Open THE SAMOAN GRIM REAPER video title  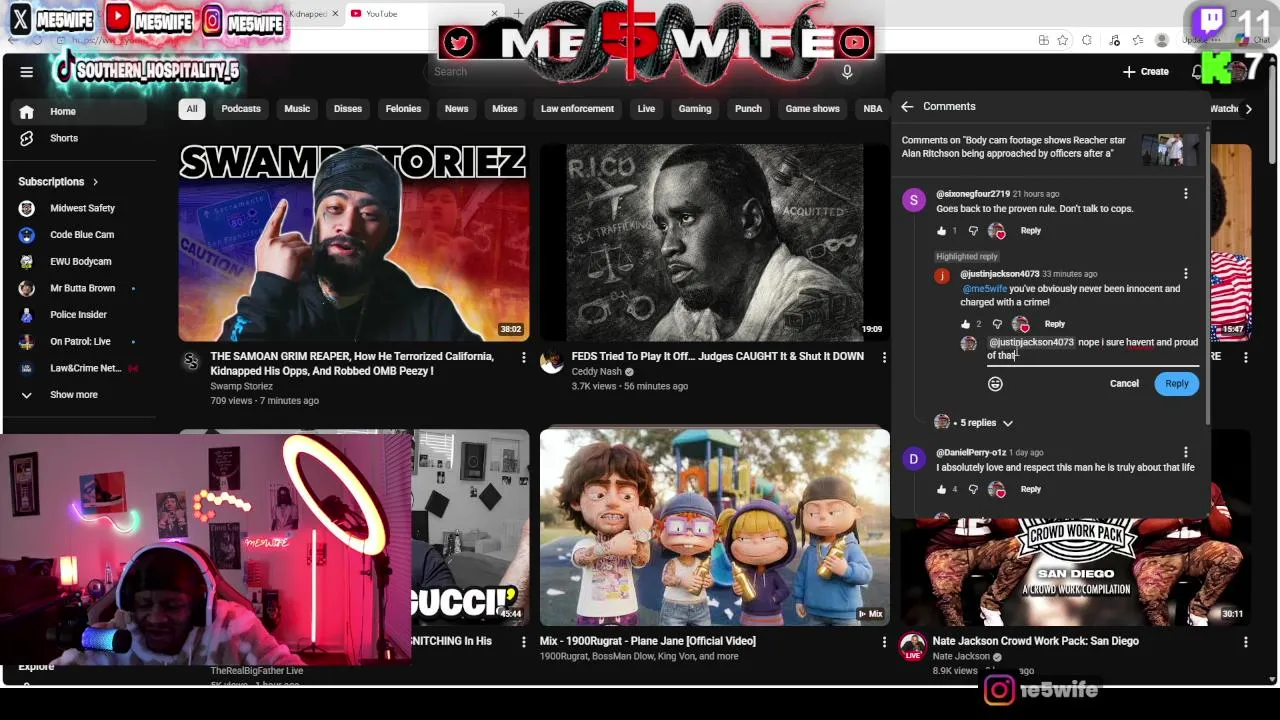(x=351, y=364)
